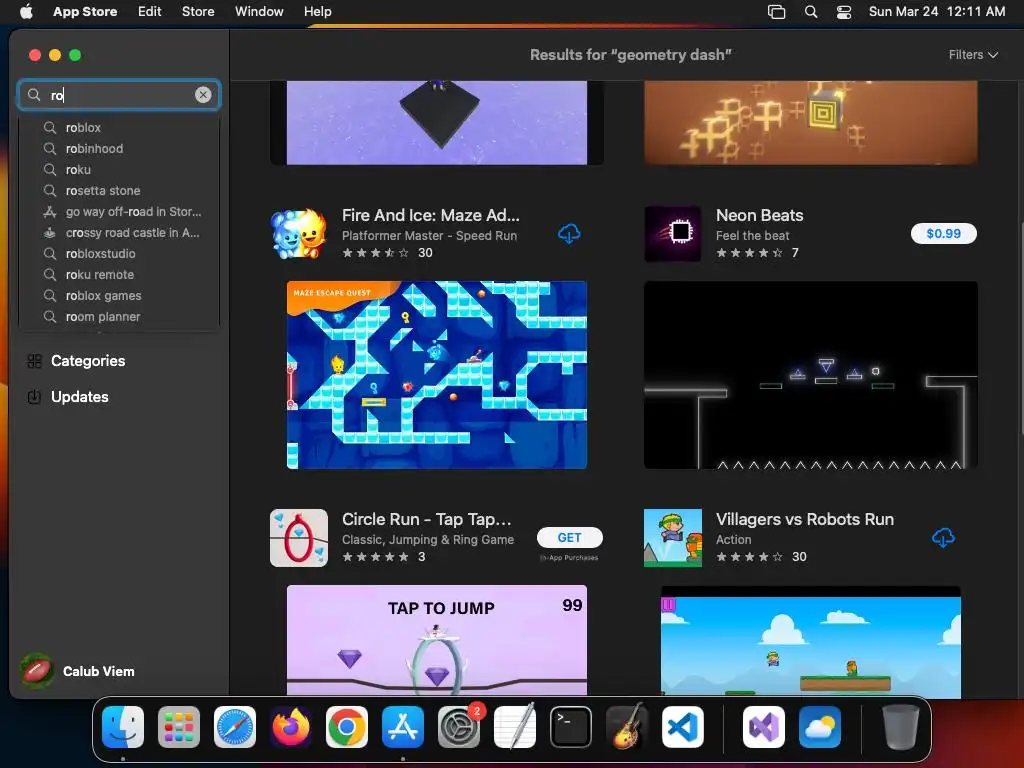This screenshot has height=768, width=1024.
Task: Open Villagers vs Robots Run icon
Action: click(673, 537)
